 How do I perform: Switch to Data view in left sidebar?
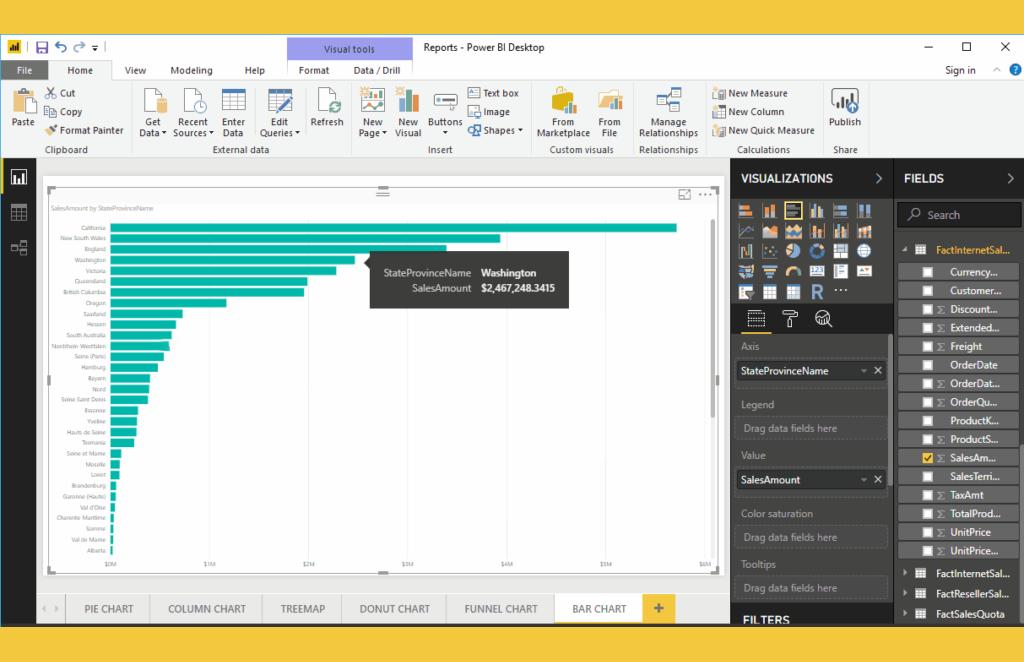(18, 212)
